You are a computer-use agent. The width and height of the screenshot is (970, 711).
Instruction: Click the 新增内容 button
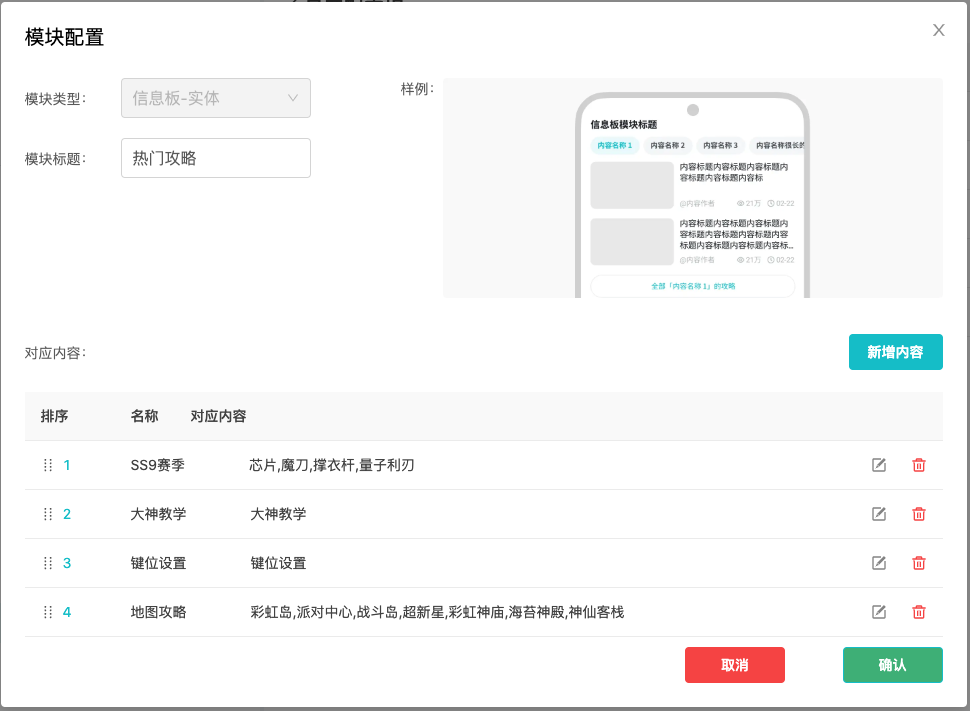895,352
